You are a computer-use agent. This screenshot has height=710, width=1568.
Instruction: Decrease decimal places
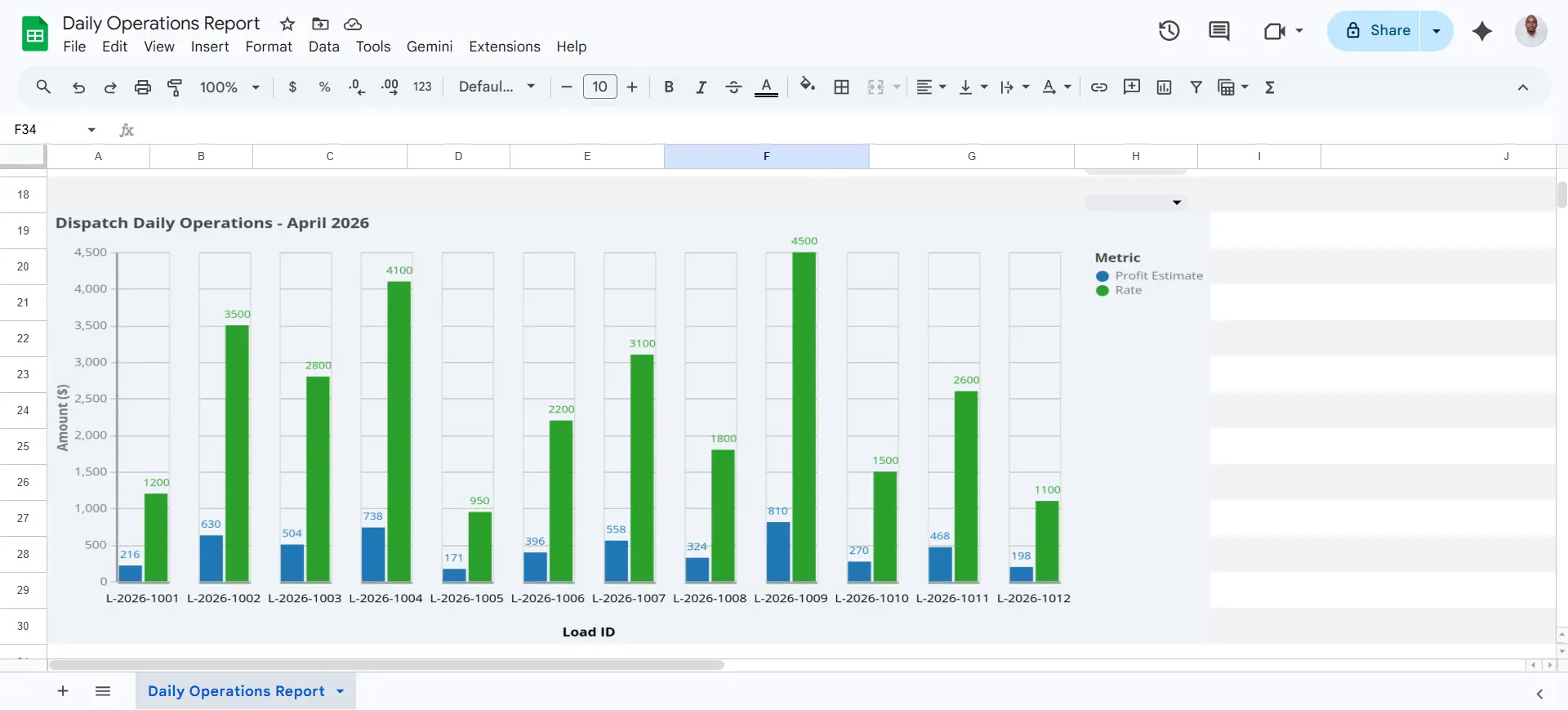coord(357,87)
